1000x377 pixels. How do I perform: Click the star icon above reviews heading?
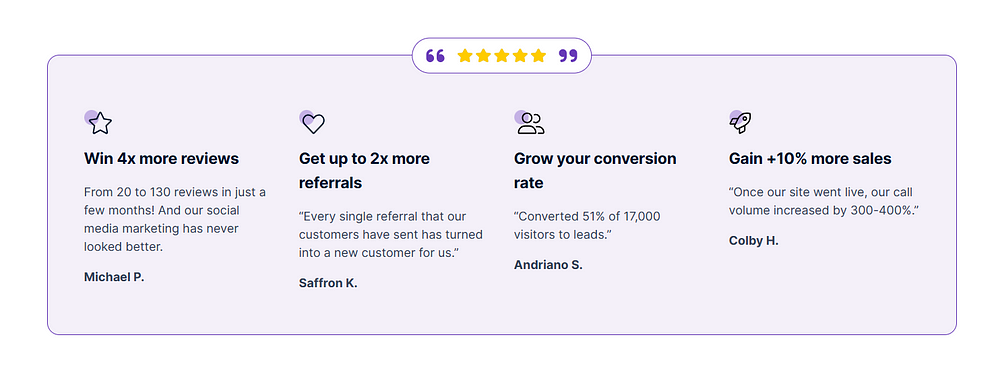coord(99,122)
